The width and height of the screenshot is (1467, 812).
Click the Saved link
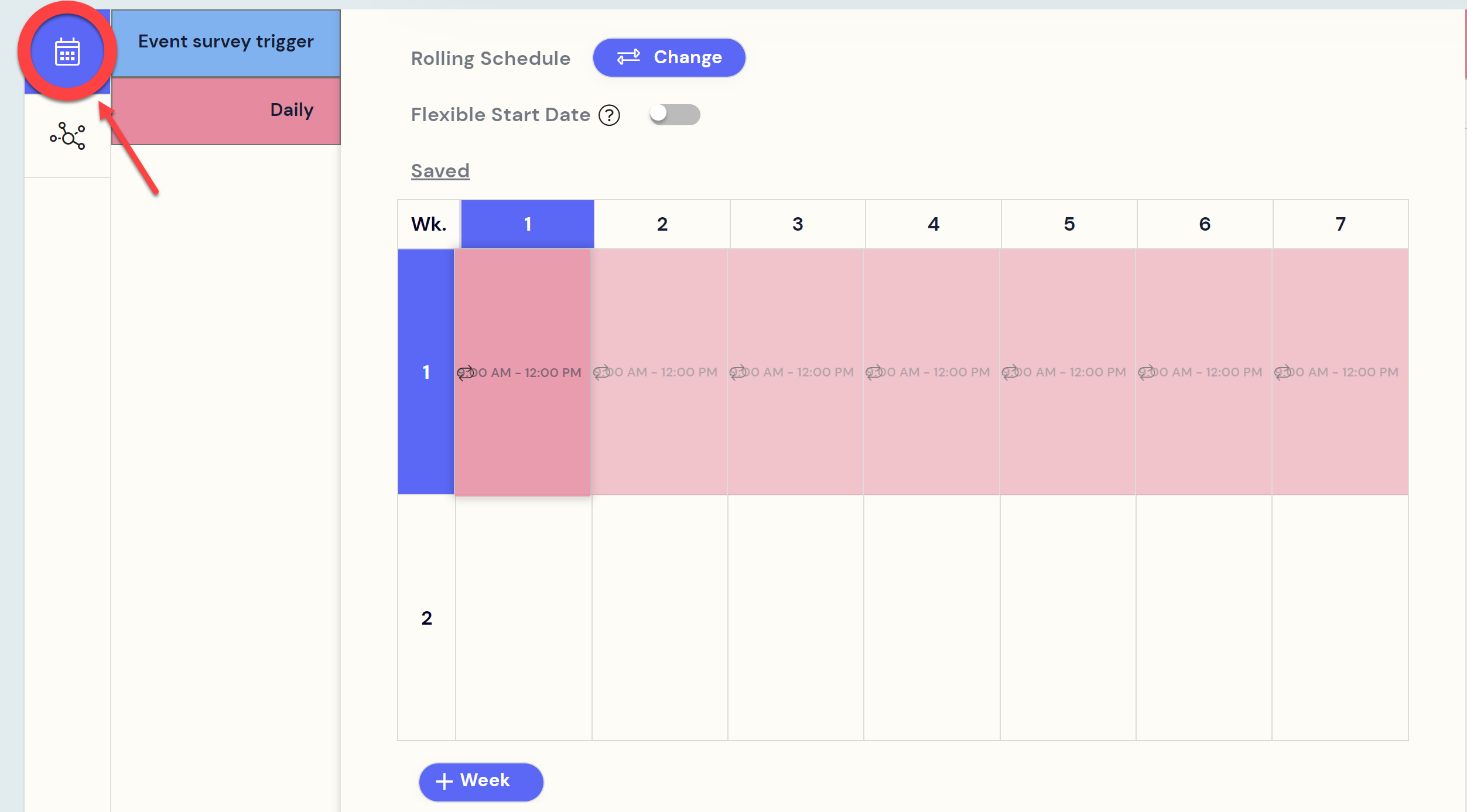click(440, 170)
